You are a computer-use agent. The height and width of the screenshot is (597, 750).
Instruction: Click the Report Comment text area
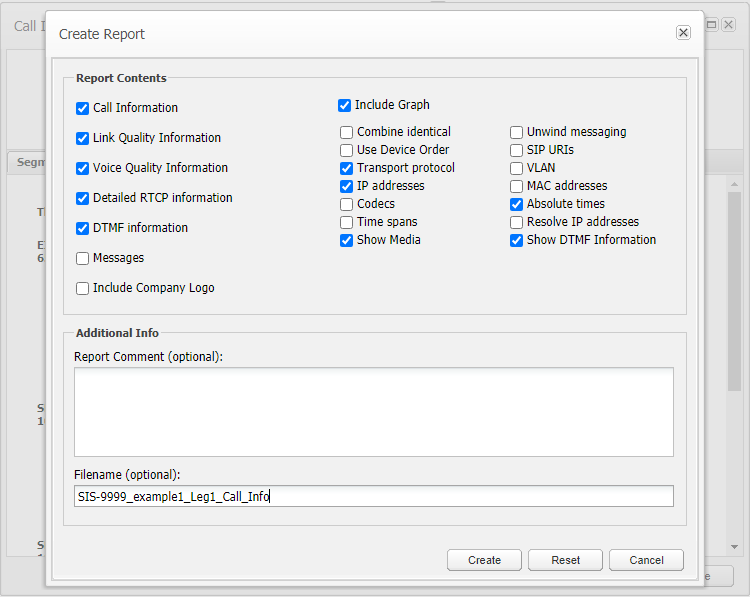coord(373,411)
